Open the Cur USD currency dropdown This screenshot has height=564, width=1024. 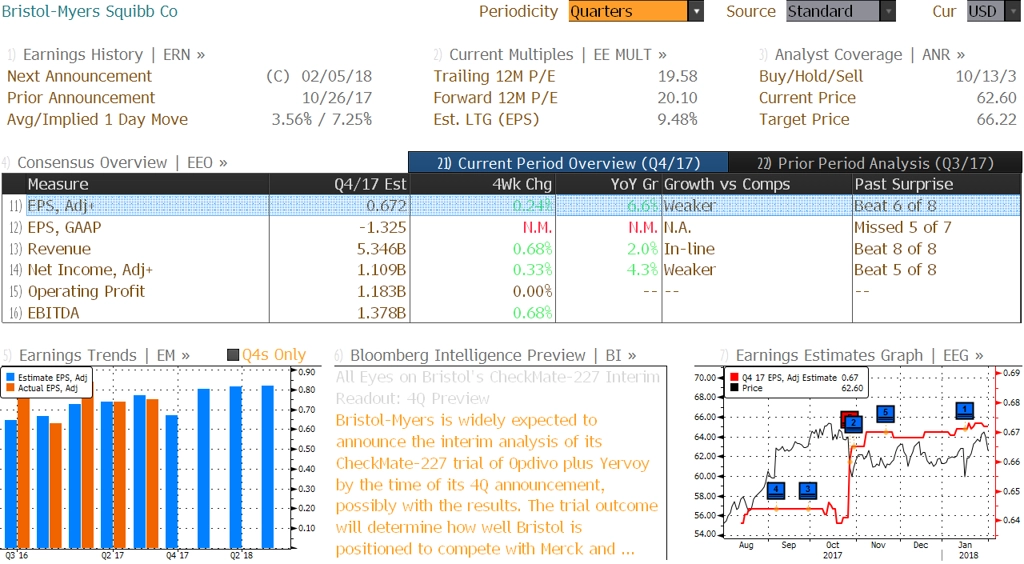click(x=993, y=12)
